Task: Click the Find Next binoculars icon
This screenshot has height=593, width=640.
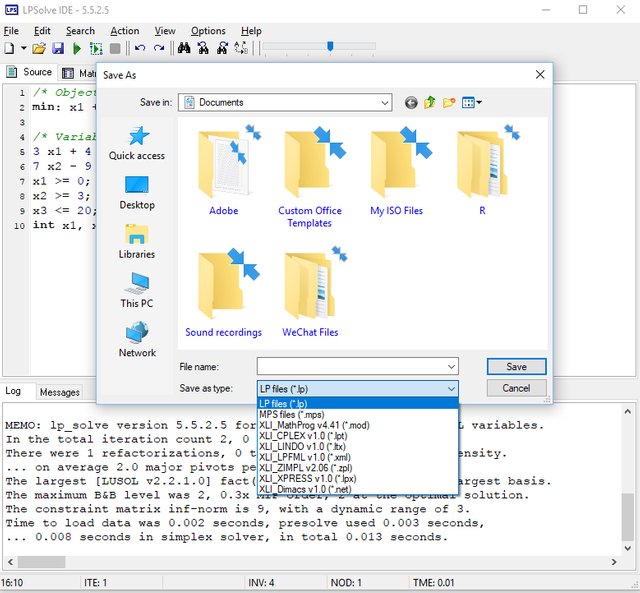Action: [203, 48]
